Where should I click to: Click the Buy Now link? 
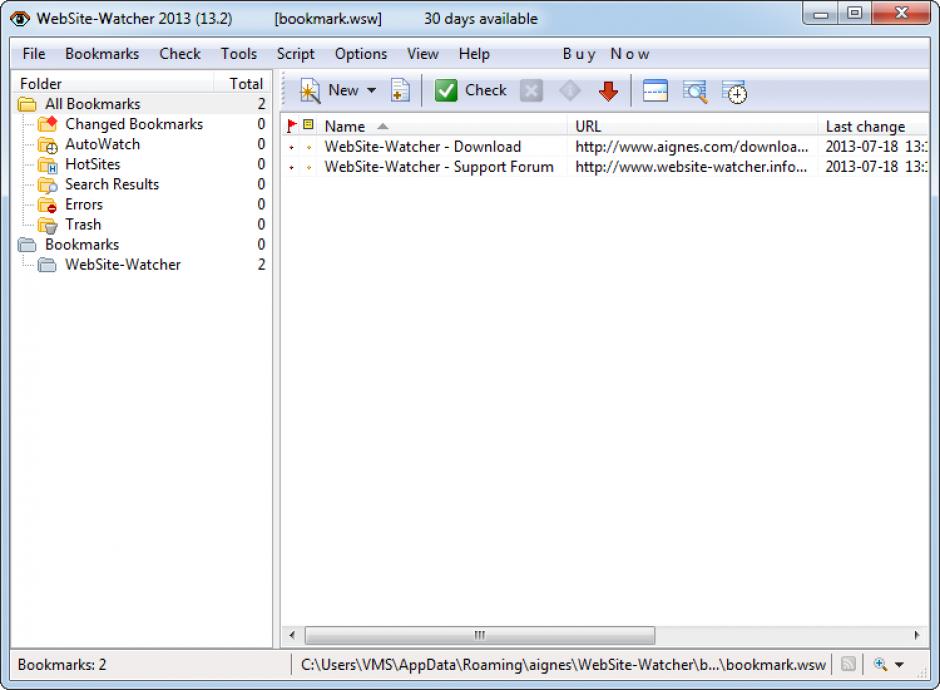(x=606, y=54)
